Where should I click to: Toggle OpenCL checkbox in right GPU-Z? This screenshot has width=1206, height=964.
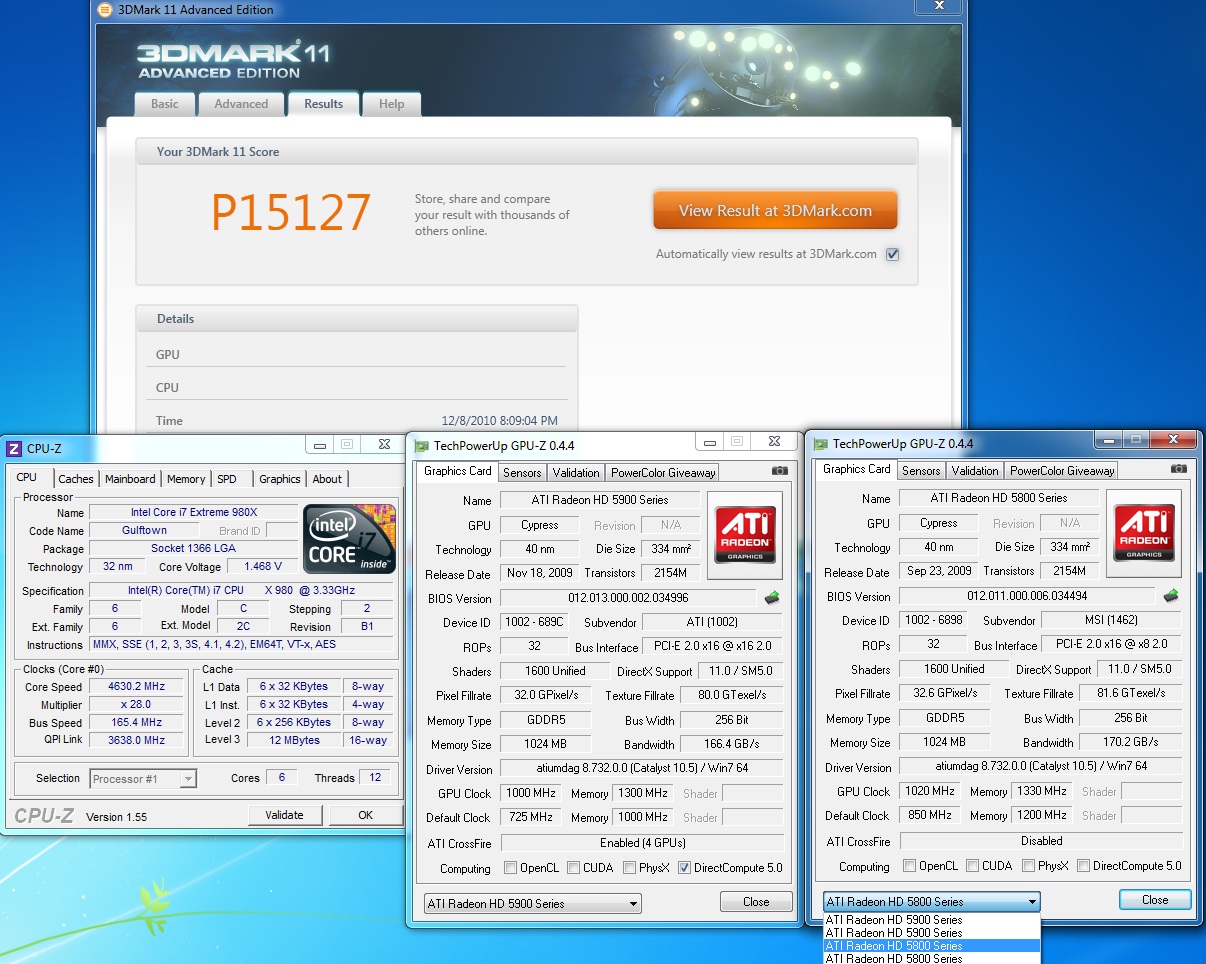[909, 866]
